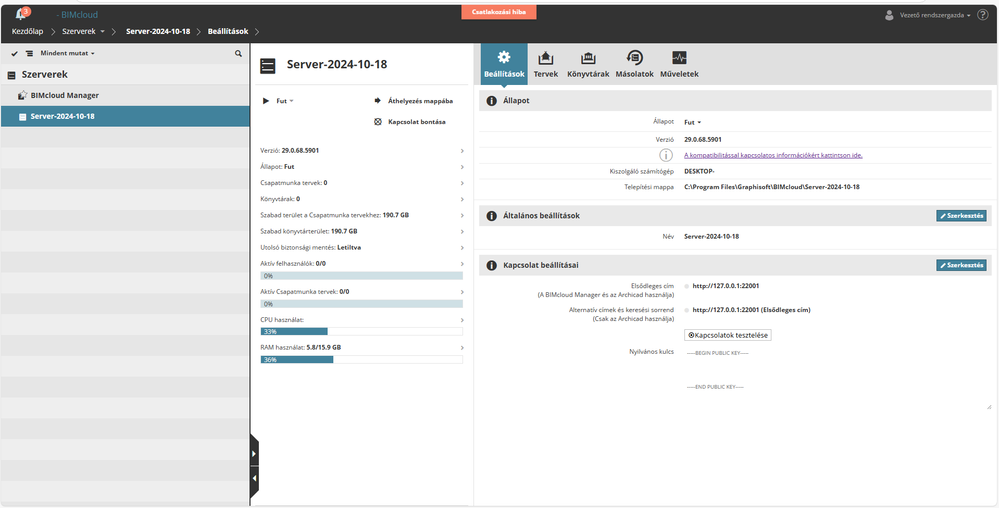Click the Szerverek header icon
The height and width of the screenshot is (508, 999).
tap(11, 75)
